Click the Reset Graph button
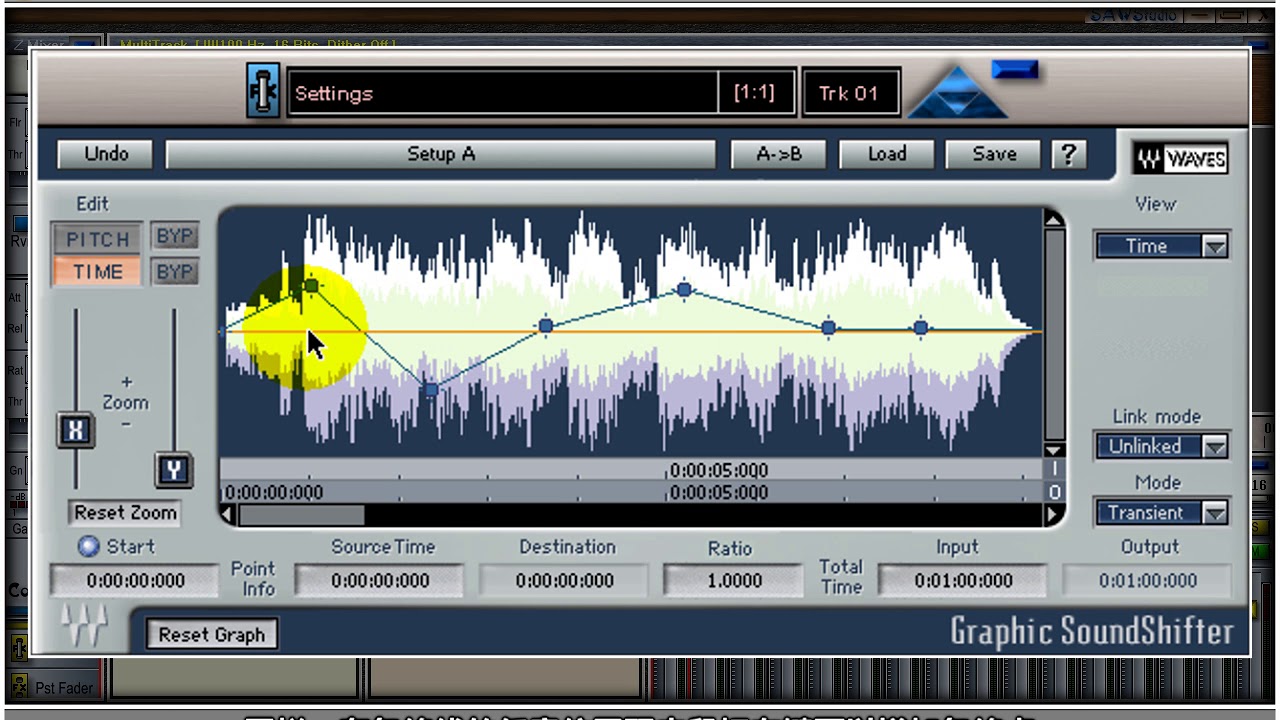The height and width of the screenshot is (720, 1280). 211,635
